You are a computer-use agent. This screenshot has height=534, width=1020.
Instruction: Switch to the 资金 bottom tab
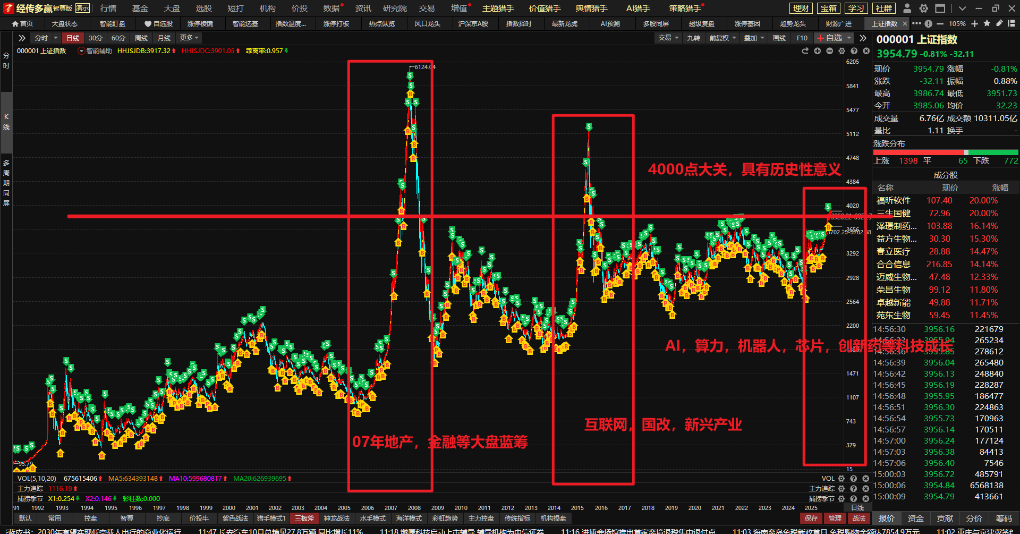(916, 518)
